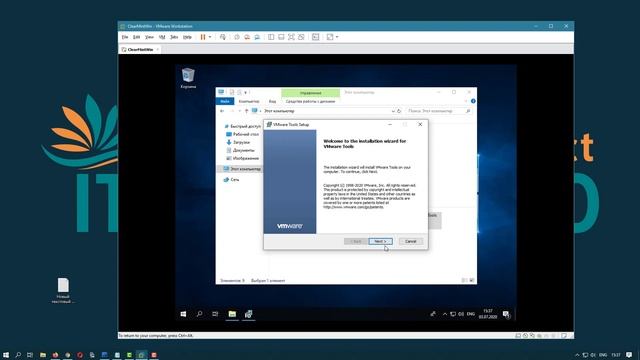Click Этот компьютер in the address bar
The image size is (640, 360).
(279, 111)
